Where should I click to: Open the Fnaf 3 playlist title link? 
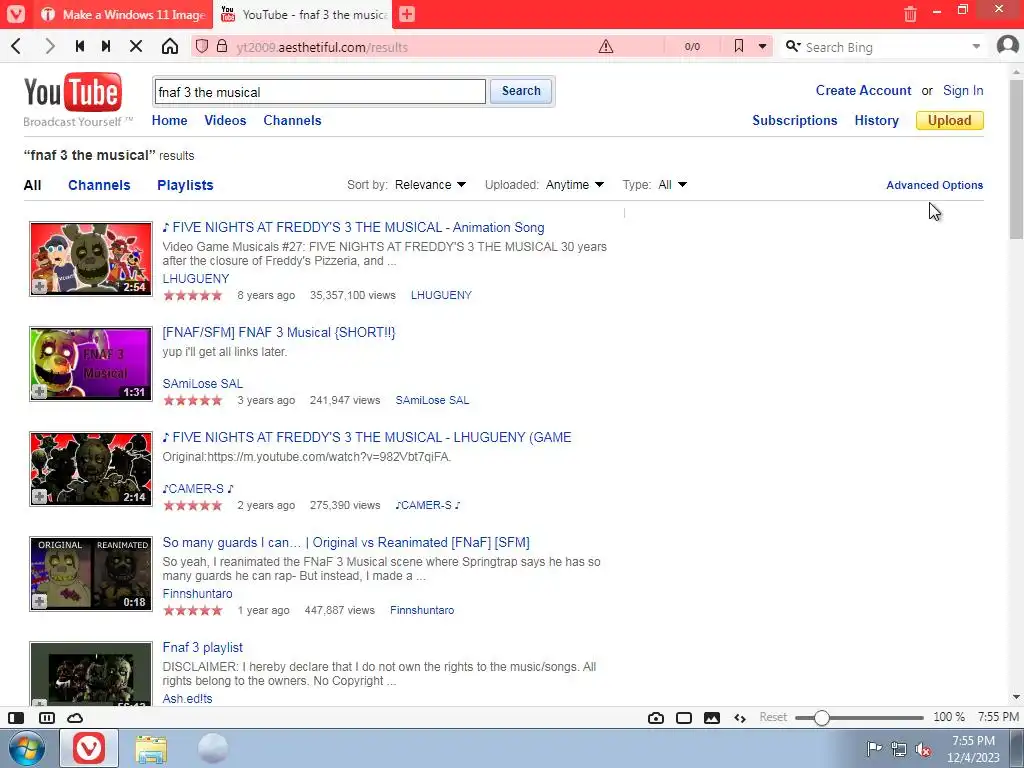pos(202,647)
